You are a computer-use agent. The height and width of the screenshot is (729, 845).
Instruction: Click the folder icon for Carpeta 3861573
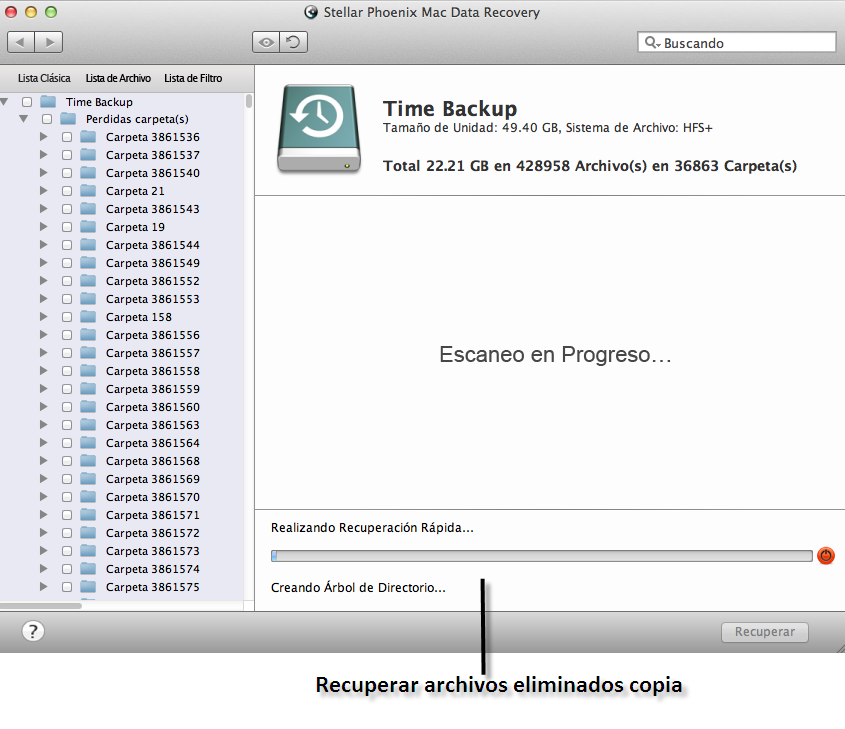pos(88,551)
